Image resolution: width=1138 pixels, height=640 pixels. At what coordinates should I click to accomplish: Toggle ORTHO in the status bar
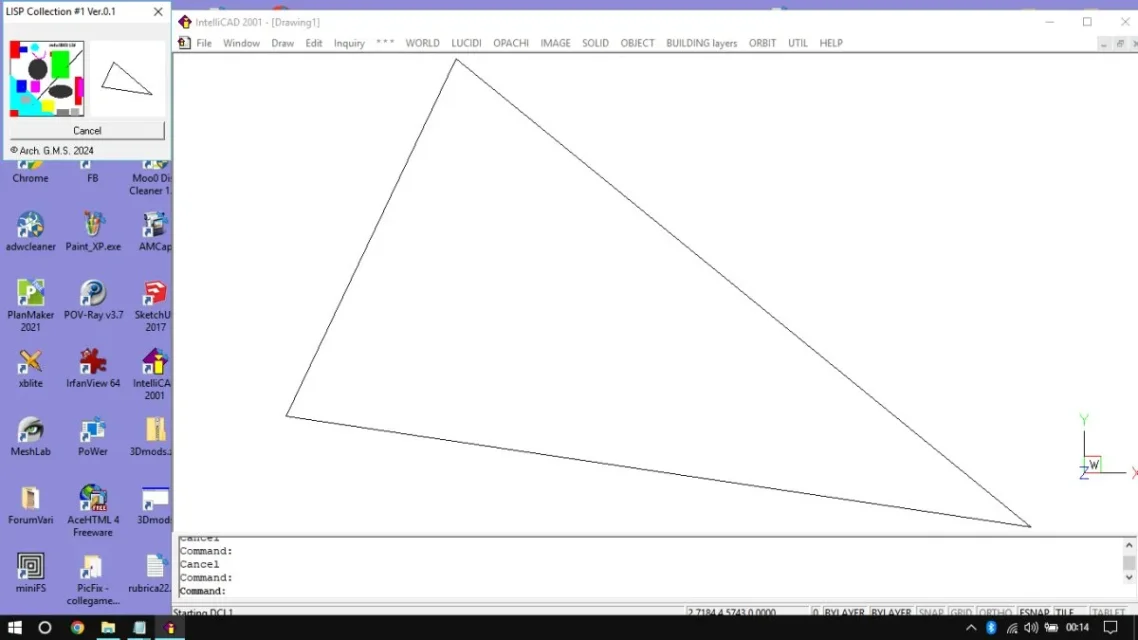995,612
